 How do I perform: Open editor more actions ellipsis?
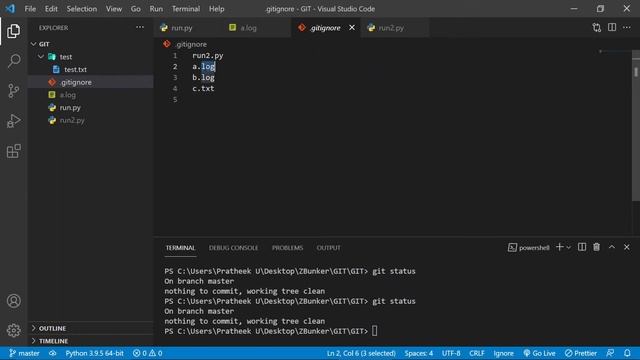click(x=627, y=27)
